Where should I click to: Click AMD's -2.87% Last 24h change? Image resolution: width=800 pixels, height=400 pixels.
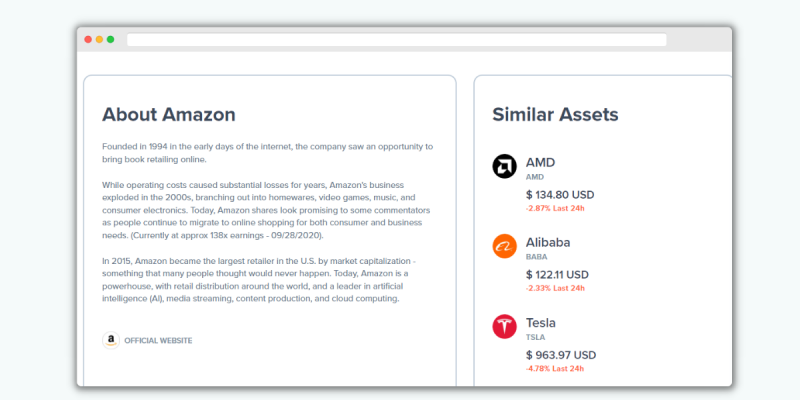[555, 208]
